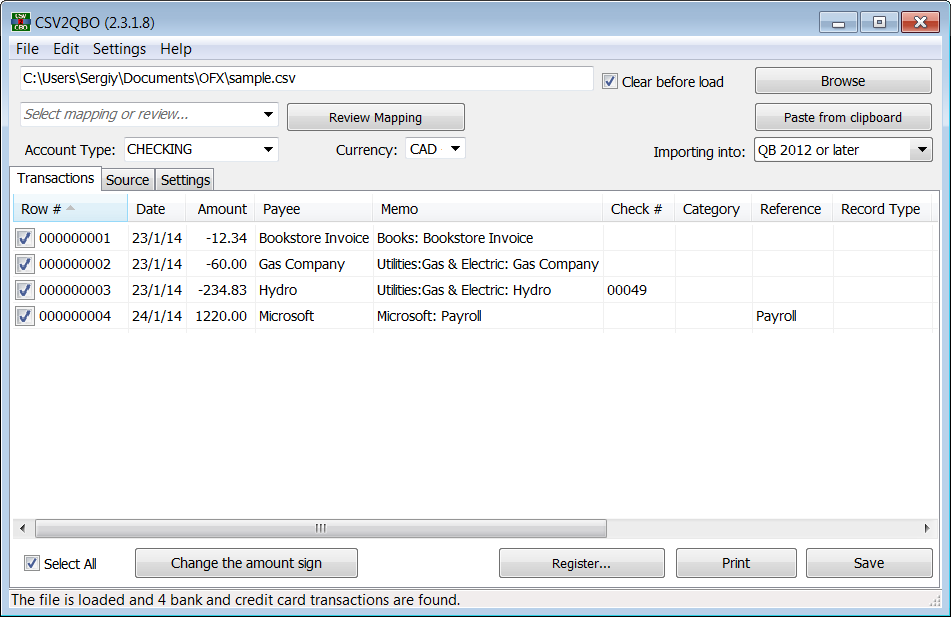
Task: Select the Gas Company payee cell
Action: pos(314,264)
